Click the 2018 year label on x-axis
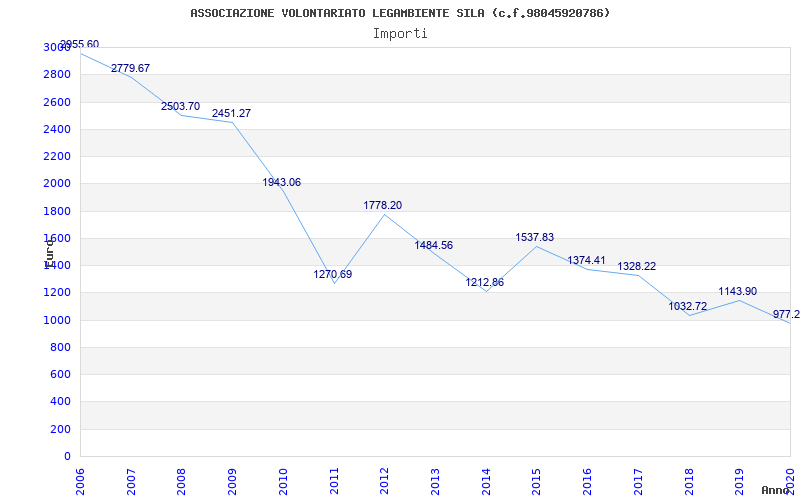This screenshot has width=800, height=500. pos(689,482)
